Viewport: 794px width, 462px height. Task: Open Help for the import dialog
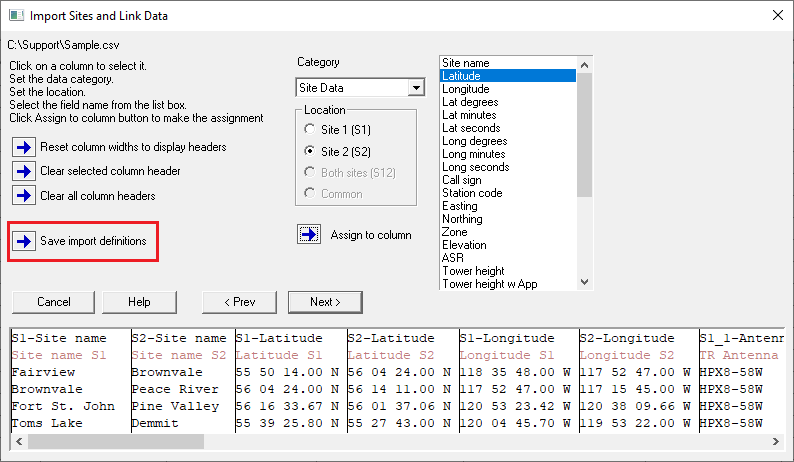139,302
